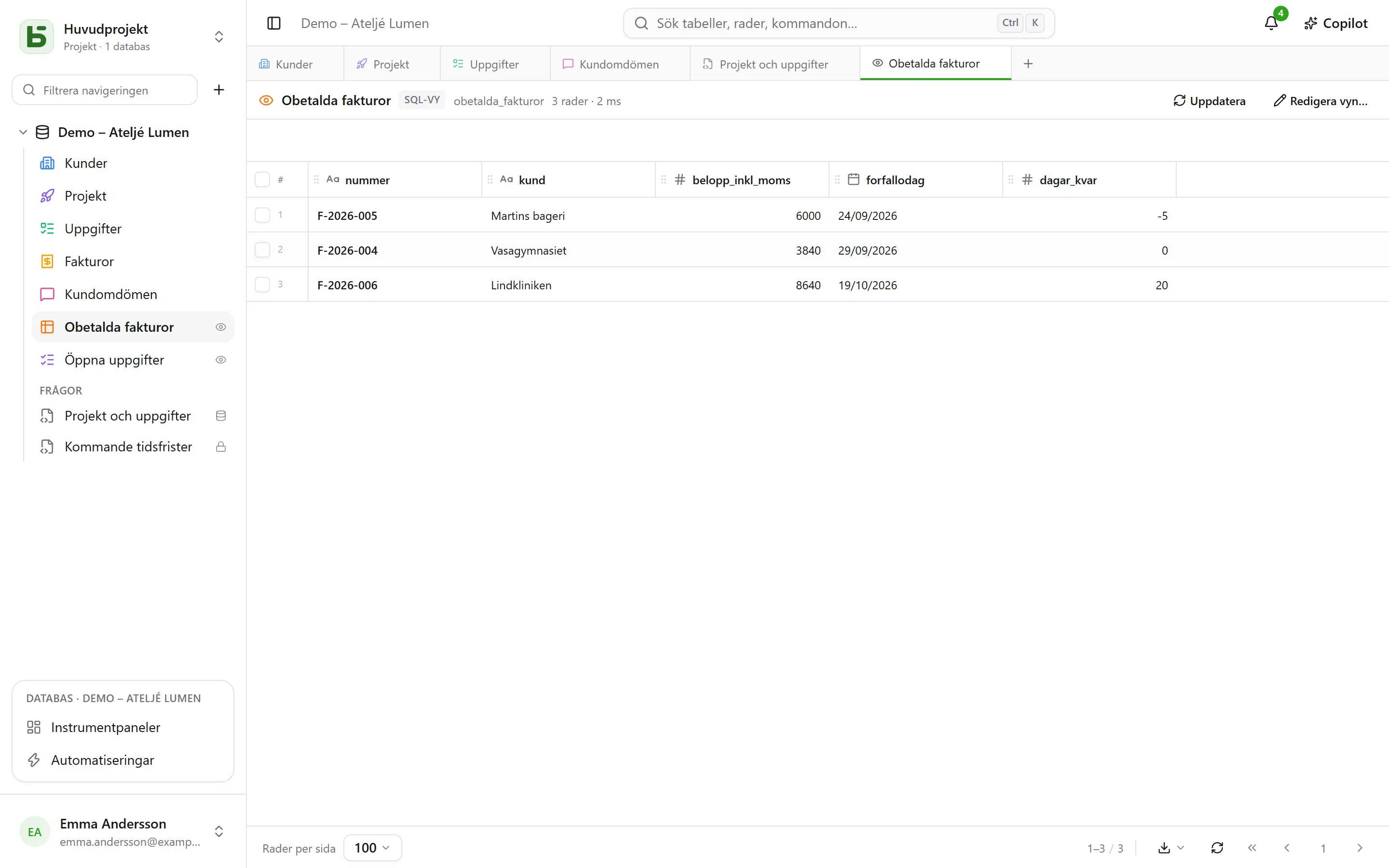Image resolution: width=1389 pixels, height=868 pixels.
Task: Open export options dropdown arrow
Action: [1181, 848]
